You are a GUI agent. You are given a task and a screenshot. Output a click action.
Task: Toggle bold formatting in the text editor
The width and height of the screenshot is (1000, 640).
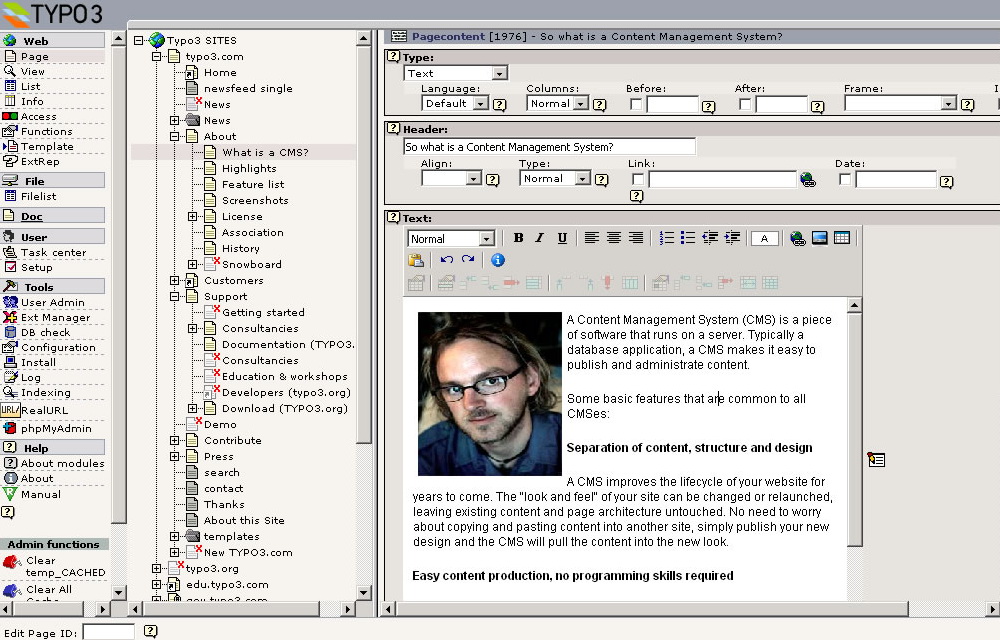coord(518,238)
